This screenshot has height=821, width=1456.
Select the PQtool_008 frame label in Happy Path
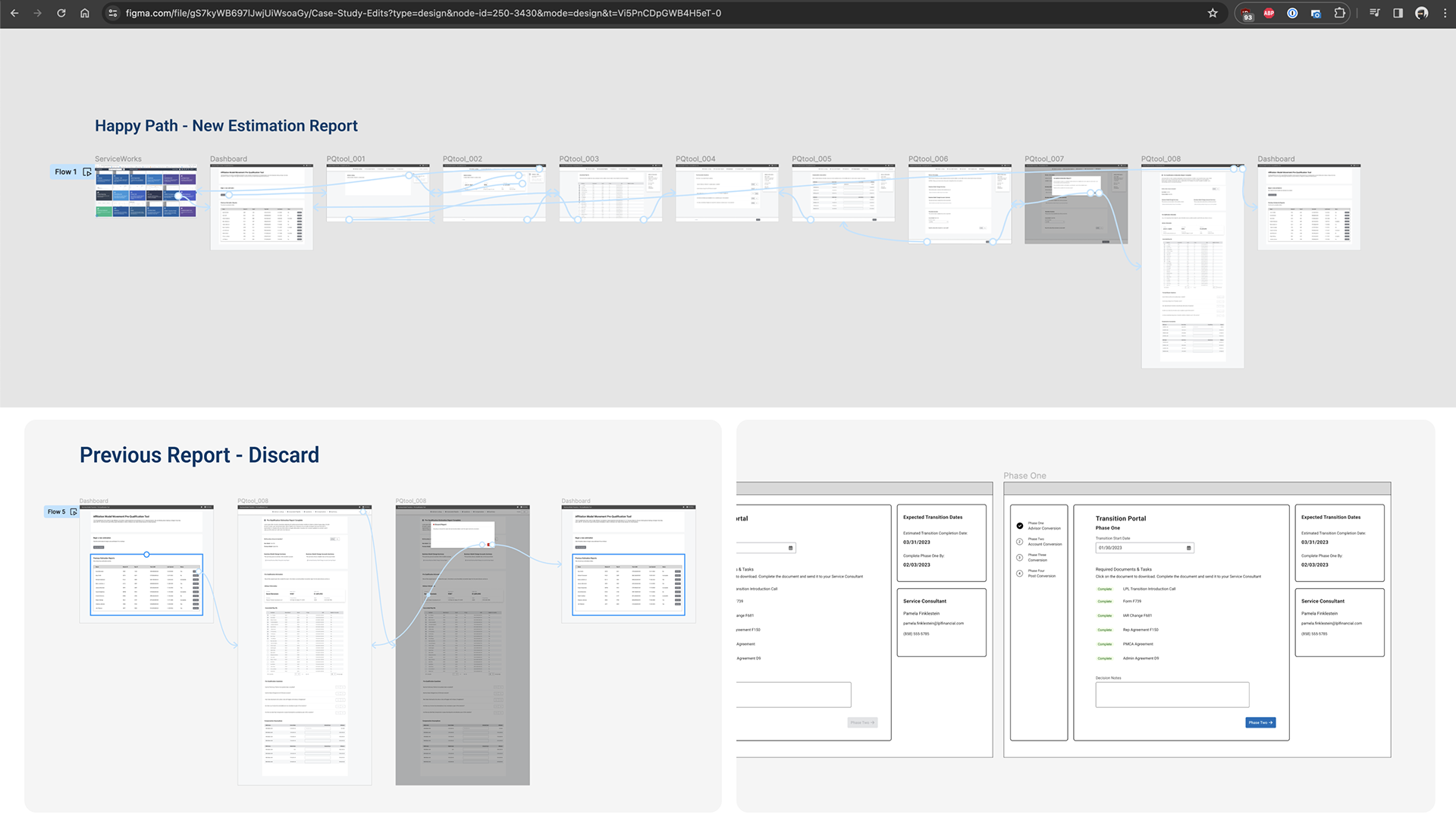point(1160,159)
